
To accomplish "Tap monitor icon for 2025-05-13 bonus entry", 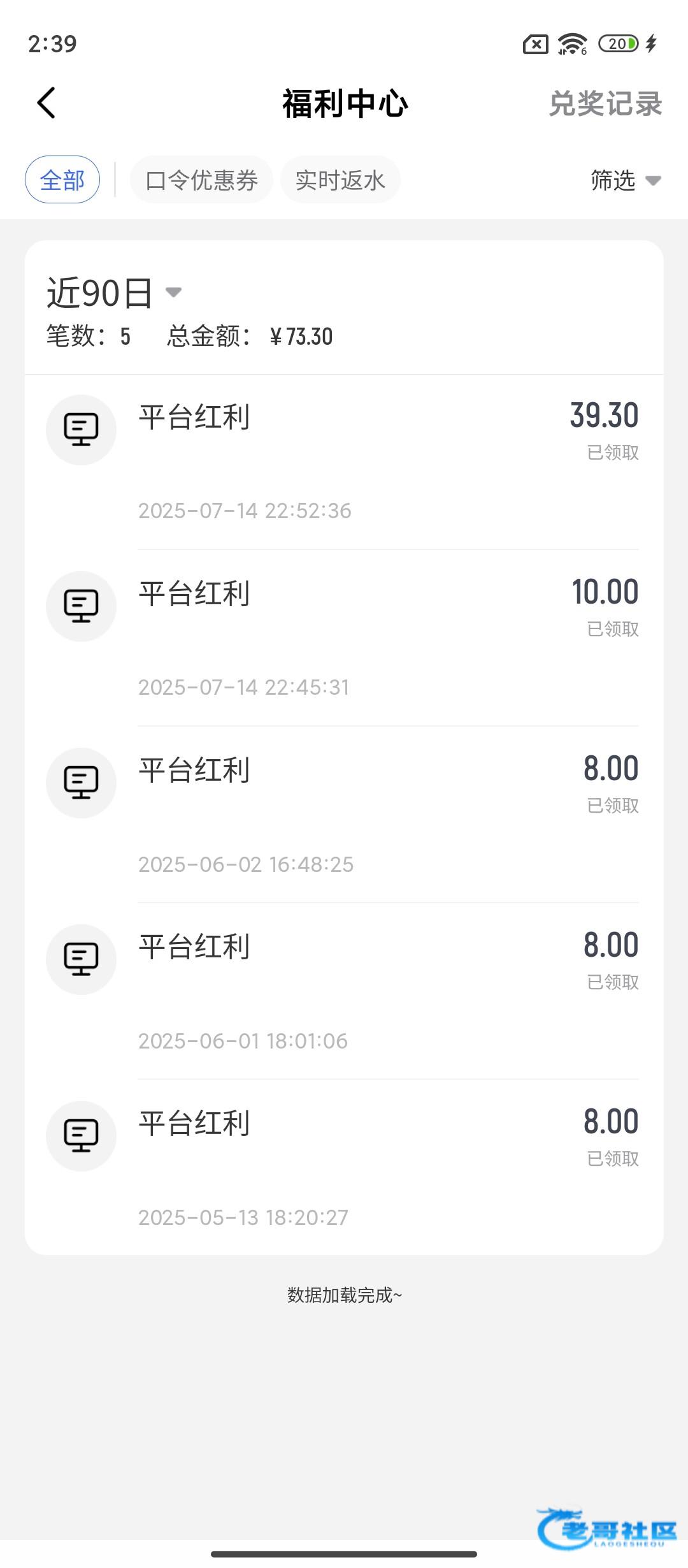I will (x=81, y=1136).
